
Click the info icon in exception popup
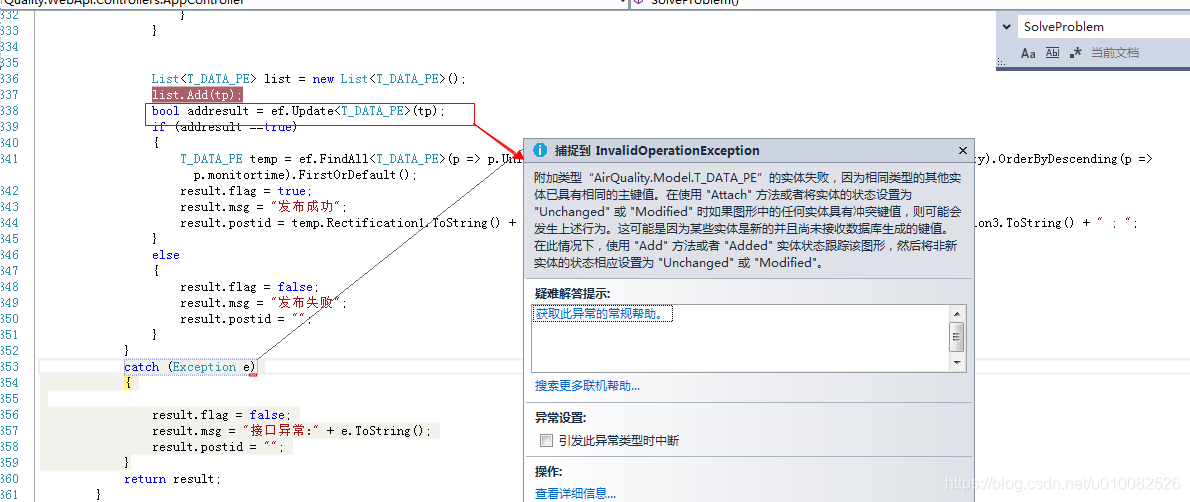click(540, 150)
